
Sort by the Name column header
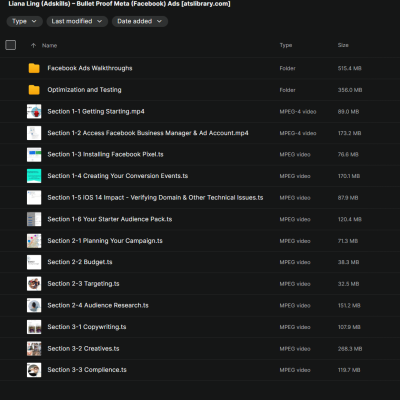pos(49,46)
